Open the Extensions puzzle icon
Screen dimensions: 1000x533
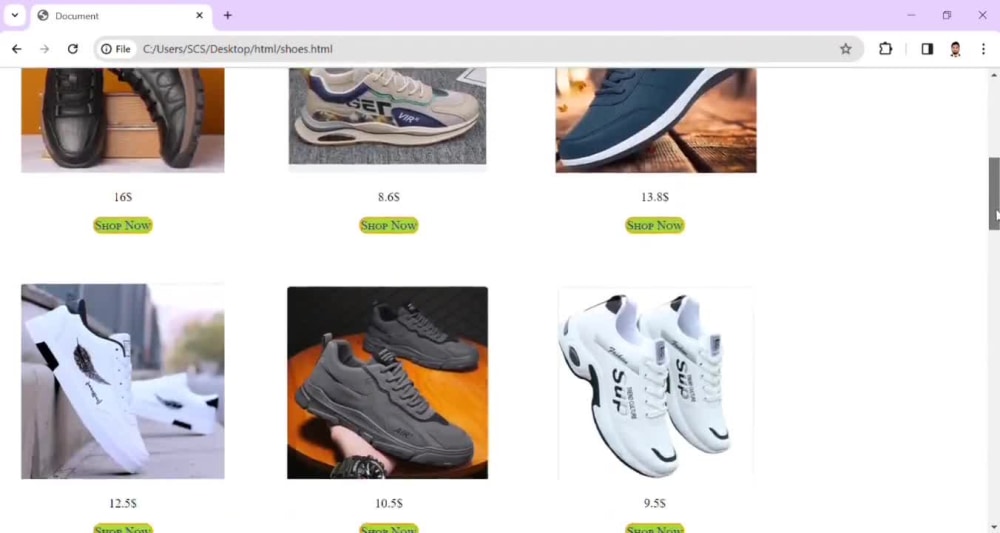click(885, 49)
